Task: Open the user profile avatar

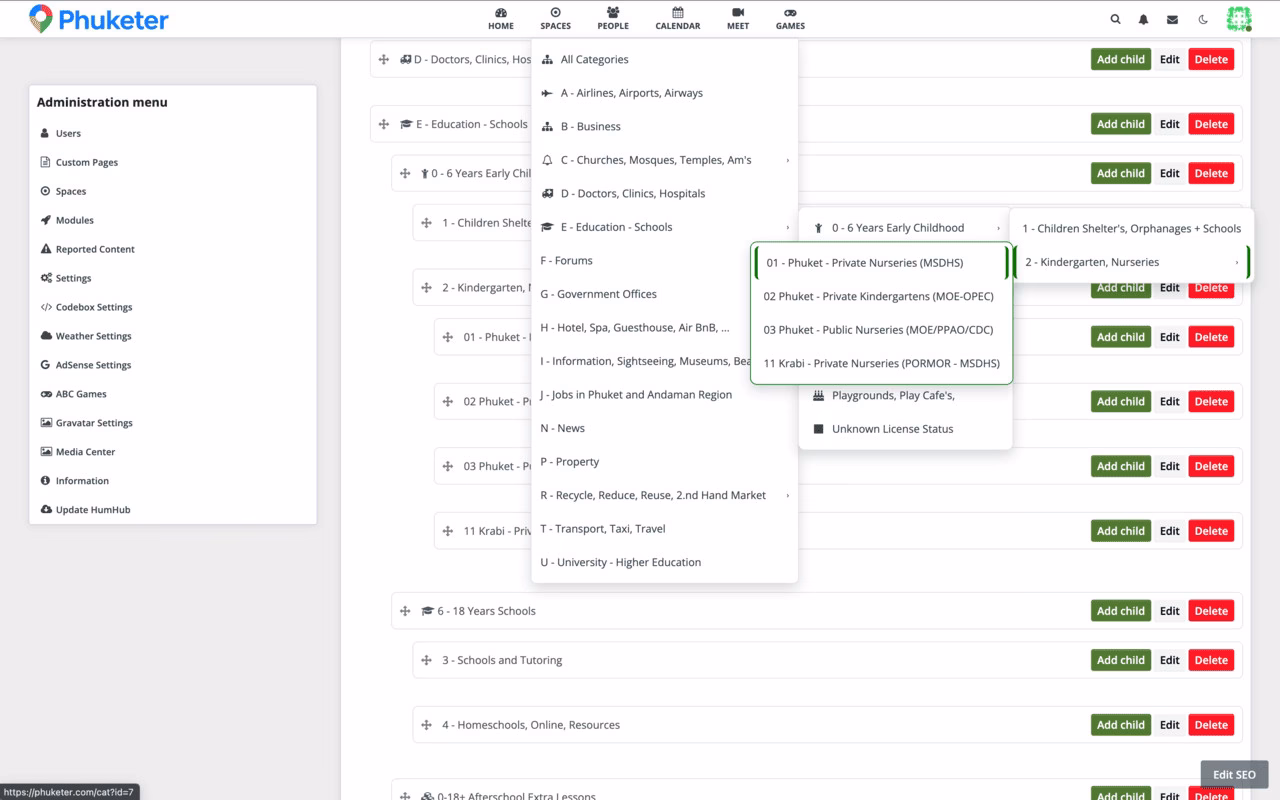Action: 1239,18
